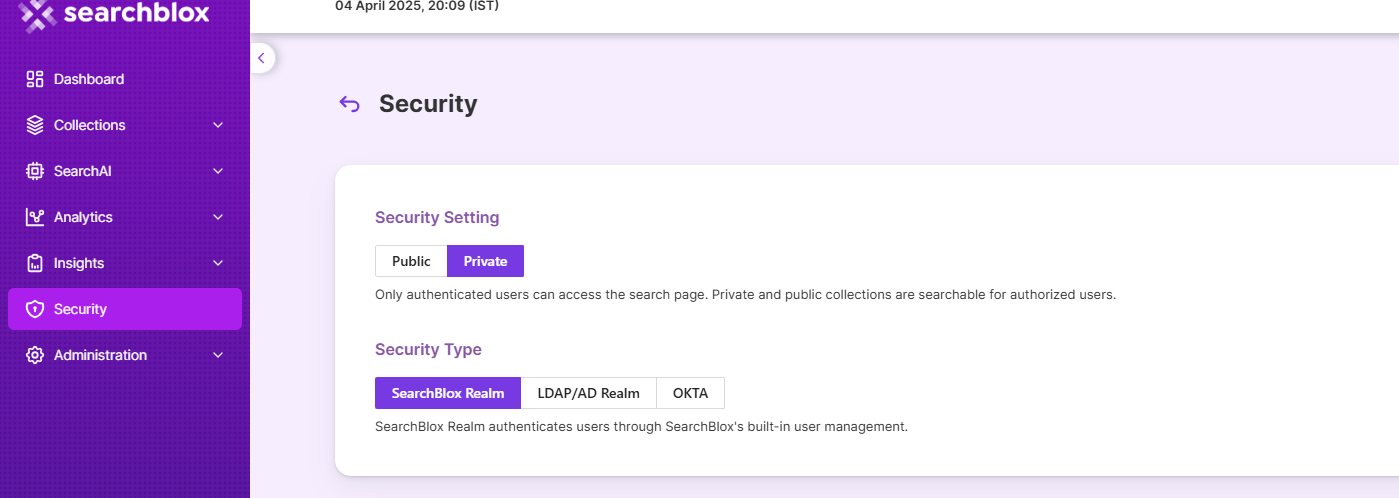Expand the Collections menu chevron
The image size is (1399, 498).
pos(218,125)
